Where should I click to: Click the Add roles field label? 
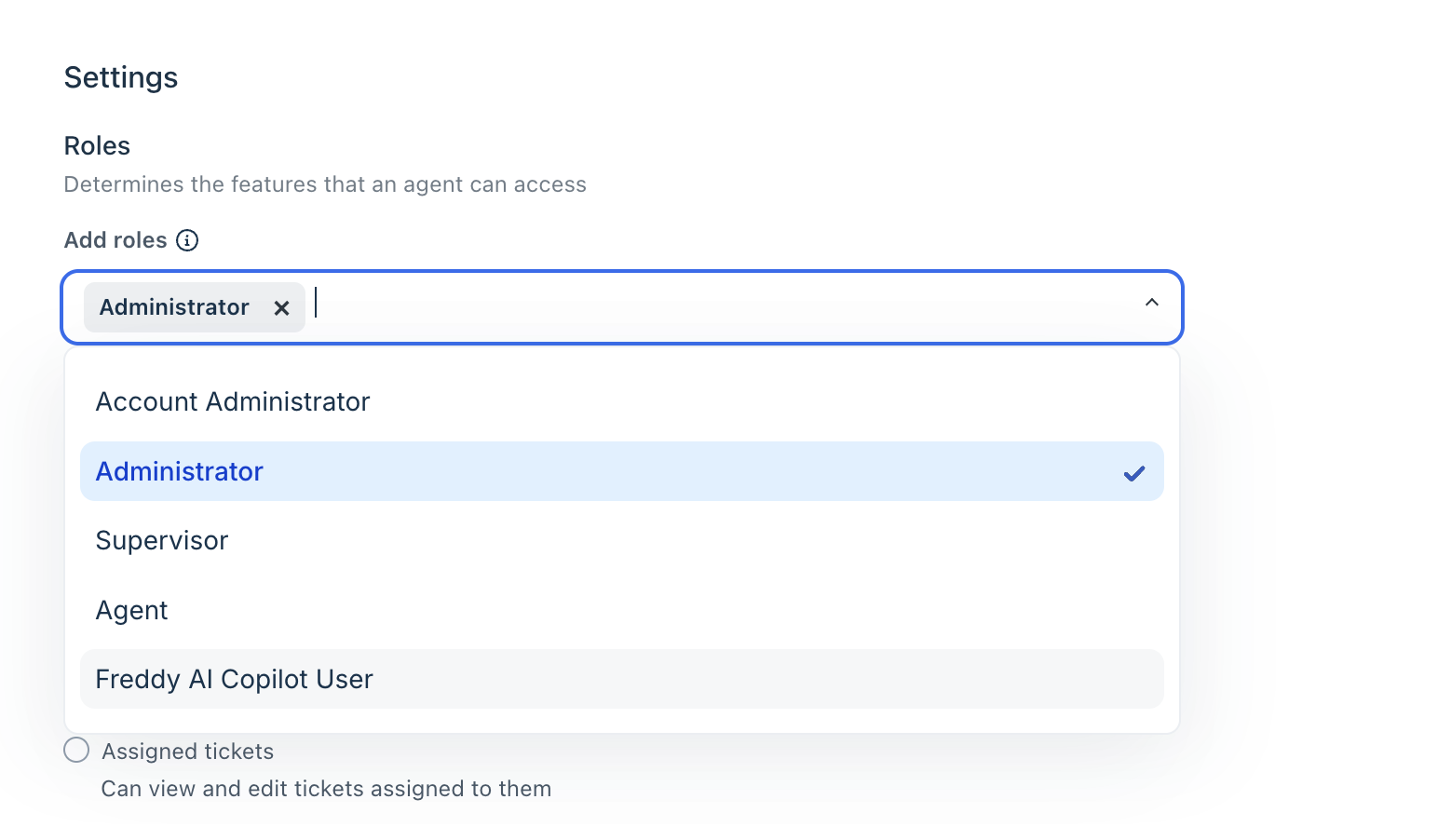(115, 240)
